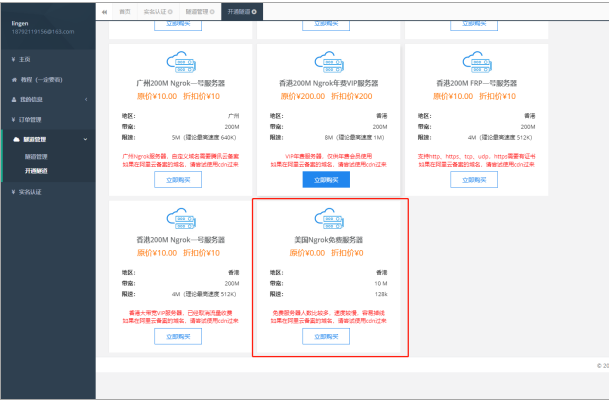Collapse the 隧道管理 sidebar menu chevron
This screenshot has height=401, width=609.
(85, 139)
